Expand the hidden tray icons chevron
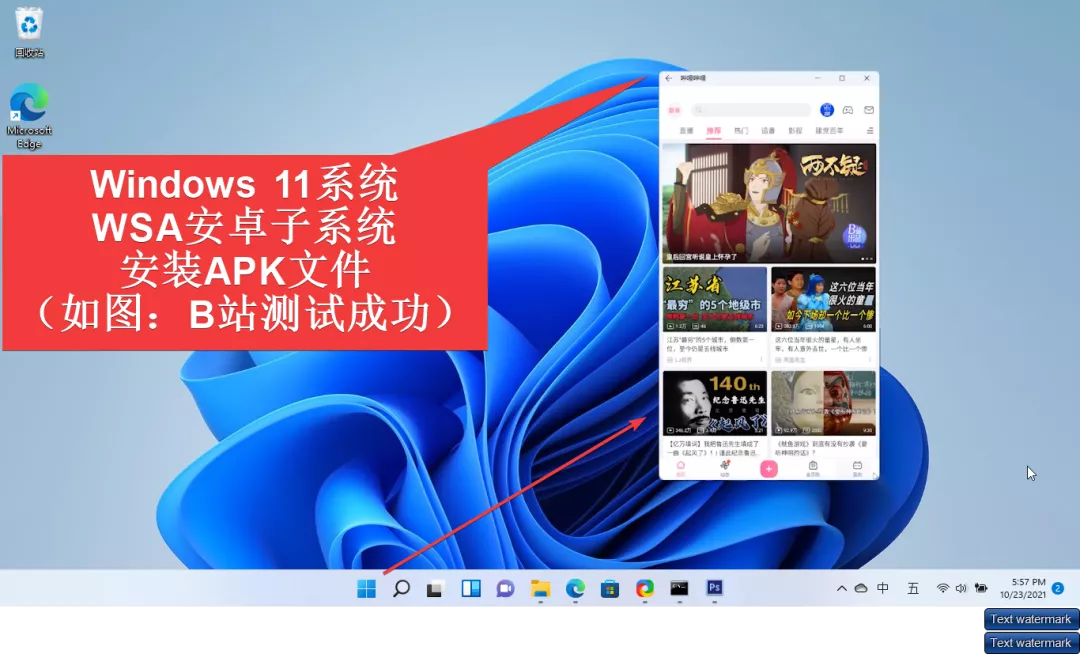Screen dimensions: 1080x654 pos(841,589)
